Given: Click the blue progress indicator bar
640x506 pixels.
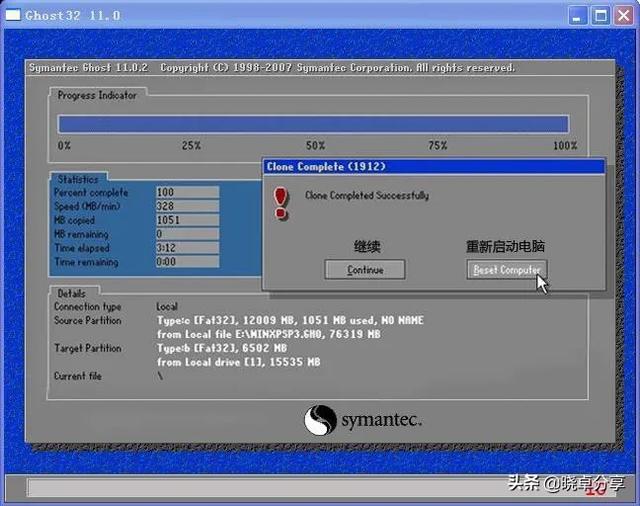Looking at the screenshot, I should coord(313,124).
